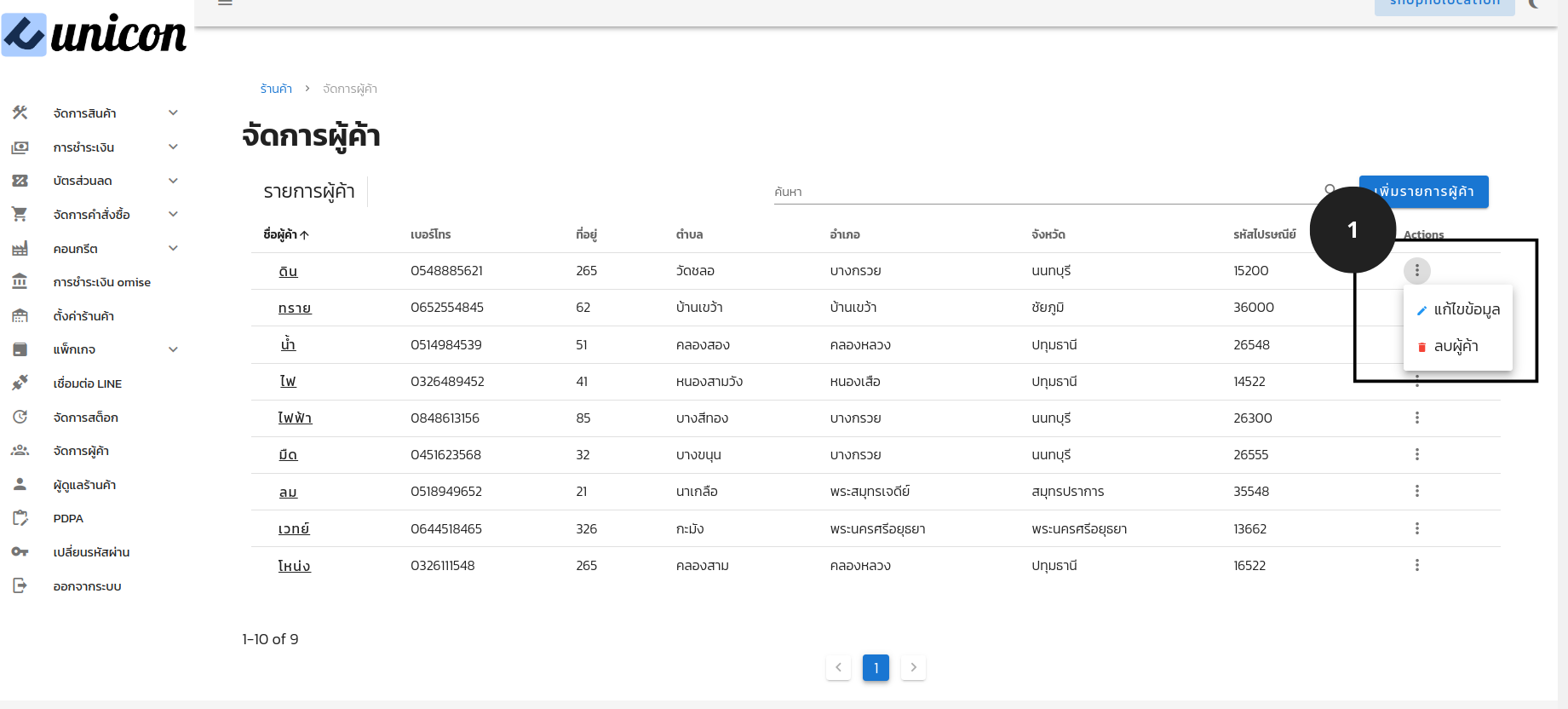Viewport: 1568px width, 709px height.
Task: Click the จัดการผู้ค้า people icon
Action: pyautogui.click(x=20, y=450)
